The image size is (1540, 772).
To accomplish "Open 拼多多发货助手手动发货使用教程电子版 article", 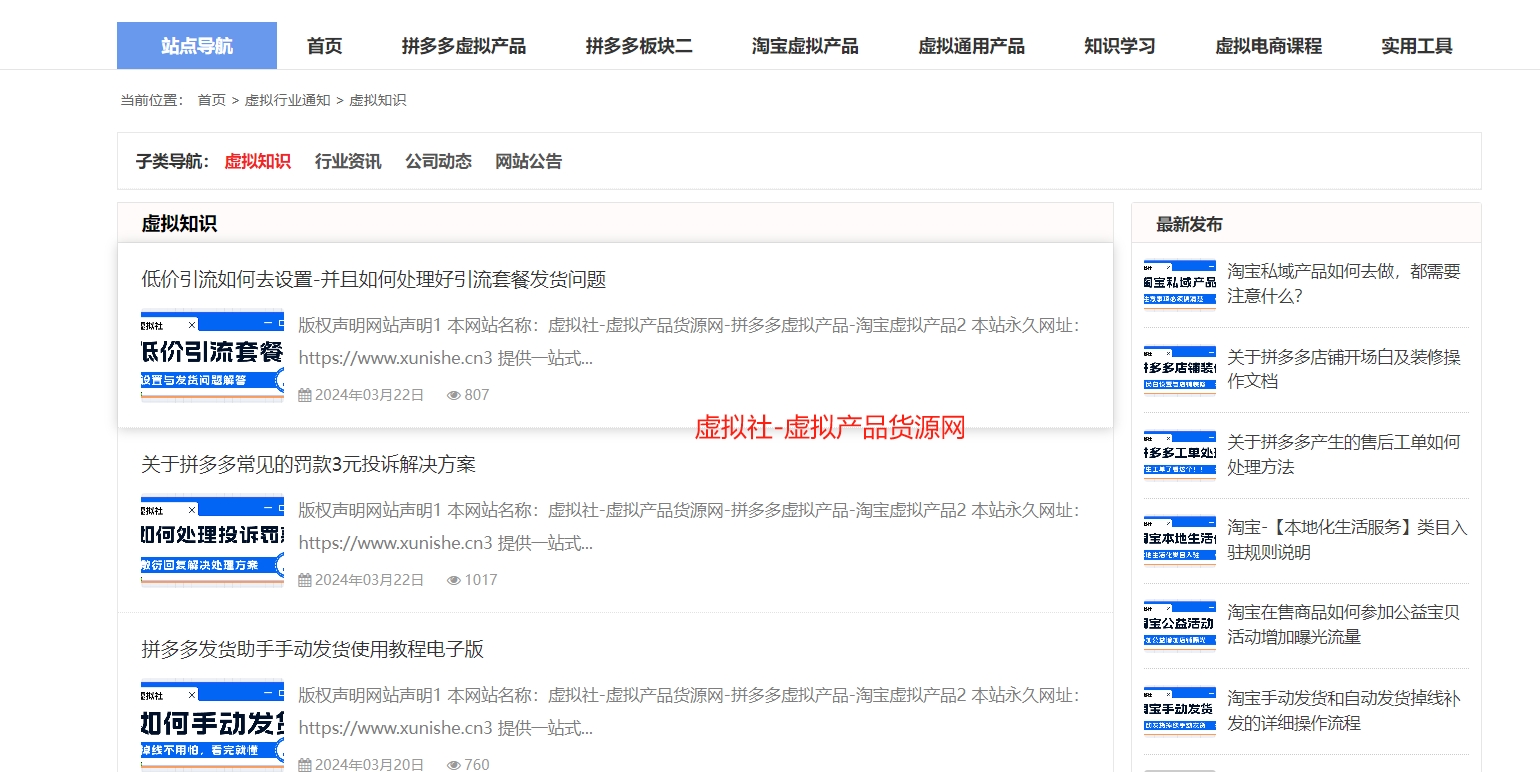I will click(311, 649).
